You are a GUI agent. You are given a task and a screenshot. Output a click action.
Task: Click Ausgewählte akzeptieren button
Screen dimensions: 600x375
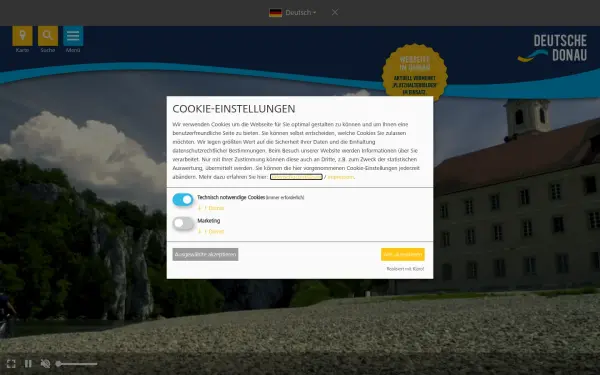click(x=205, y=254)
